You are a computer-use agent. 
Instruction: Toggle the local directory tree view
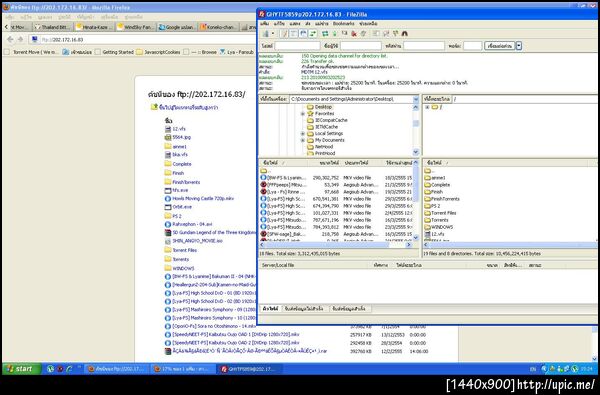click(293, 34)
